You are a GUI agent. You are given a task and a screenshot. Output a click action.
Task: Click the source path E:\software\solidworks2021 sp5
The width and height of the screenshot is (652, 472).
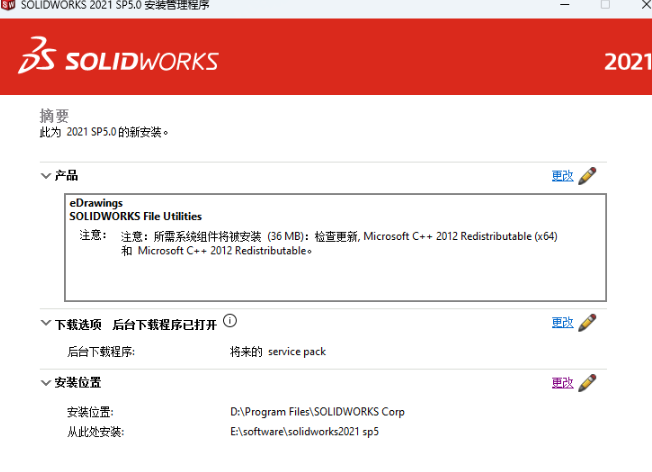pos(304,432)
